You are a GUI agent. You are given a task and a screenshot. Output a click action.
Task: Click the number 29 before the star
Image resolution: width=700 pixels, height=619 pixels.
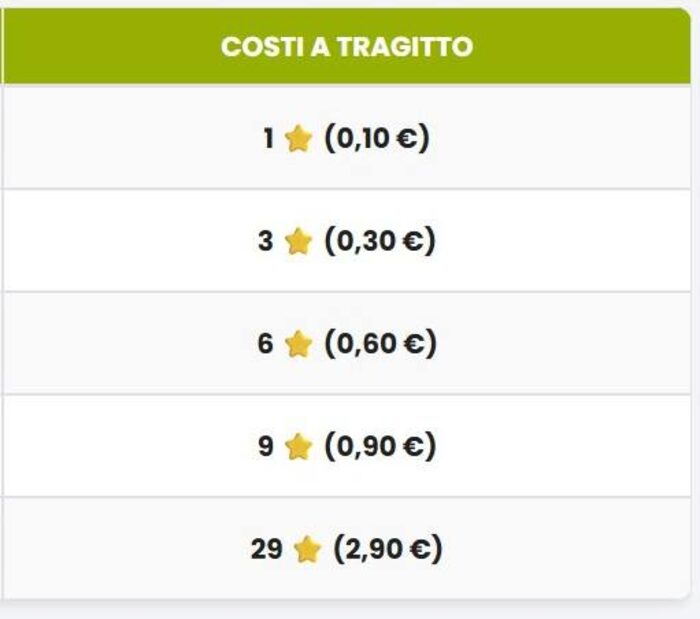point(267,548)
